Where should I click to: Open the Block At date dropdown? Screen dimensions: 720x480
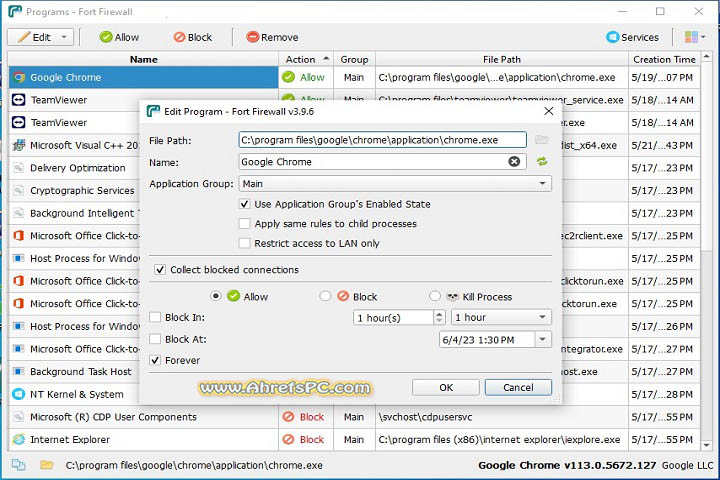pyautogui.click(x=542, y=340)
